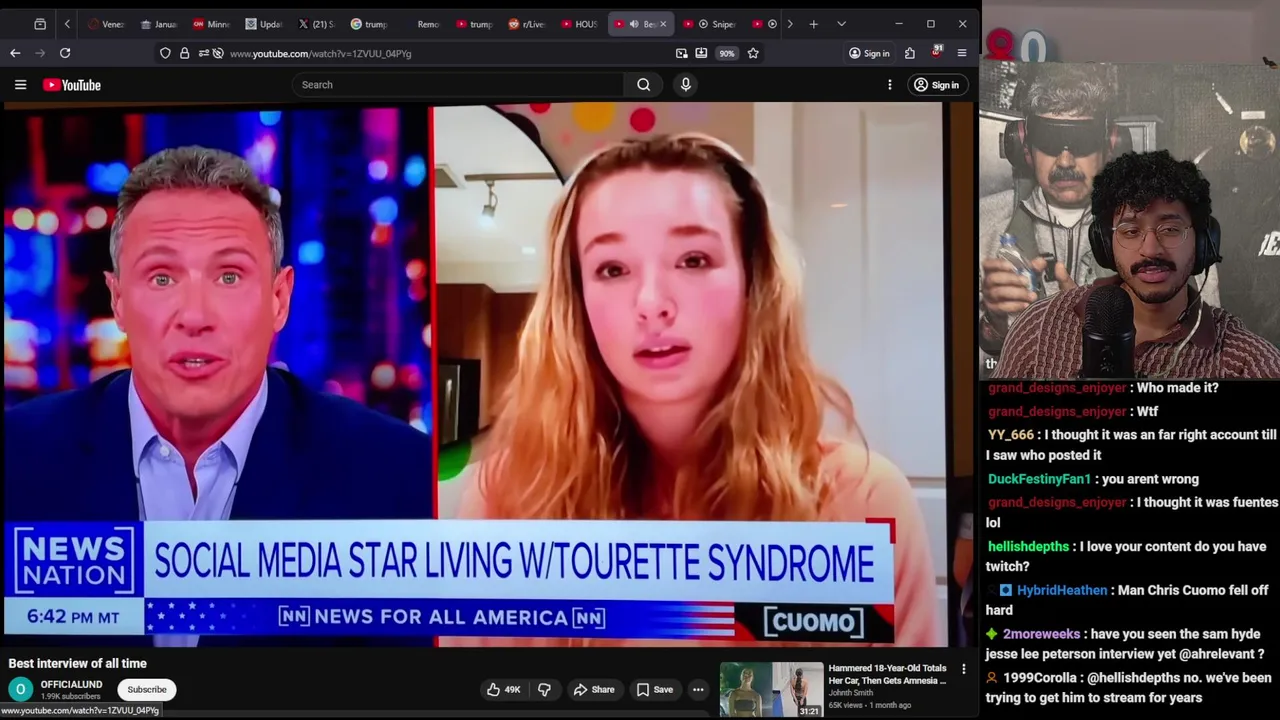Click the YouTube search magnifier button
The image size is (1280, 720).
pyautogui.click(x=644, y=85)
